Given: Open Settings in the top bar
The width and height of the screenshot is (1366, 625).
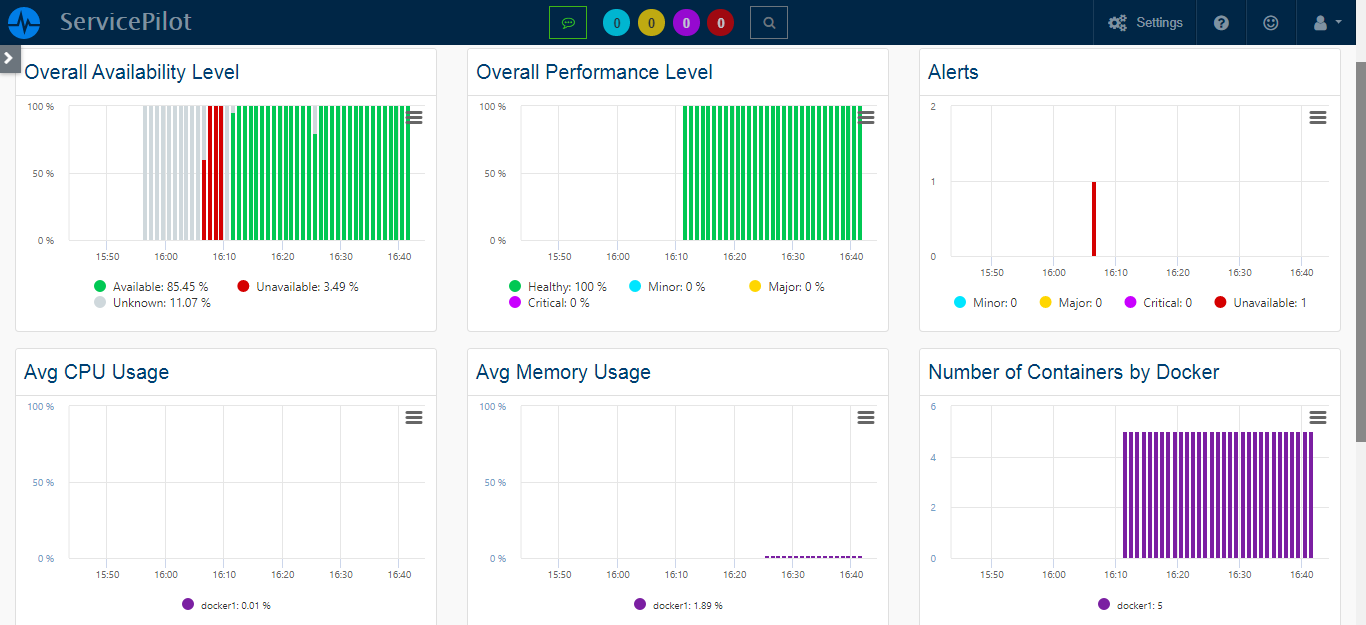Looking at the screenshot, I should click(x=1146, y=22).
